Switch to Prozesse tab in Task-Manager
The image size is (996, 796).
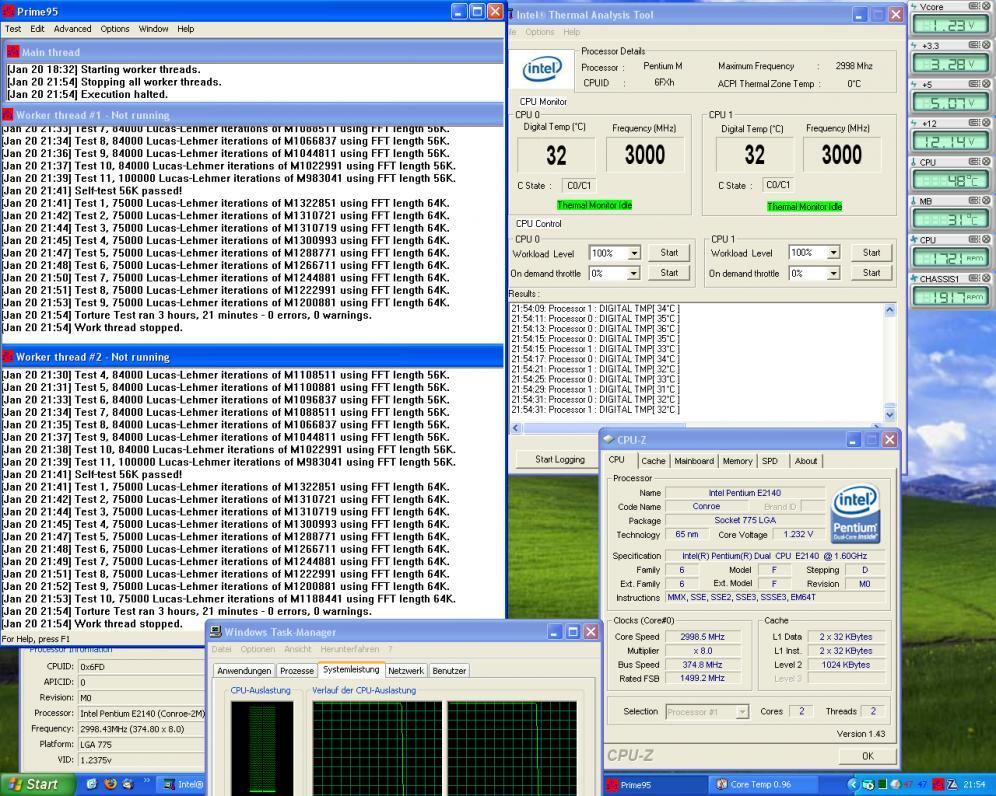coord(297,670)
